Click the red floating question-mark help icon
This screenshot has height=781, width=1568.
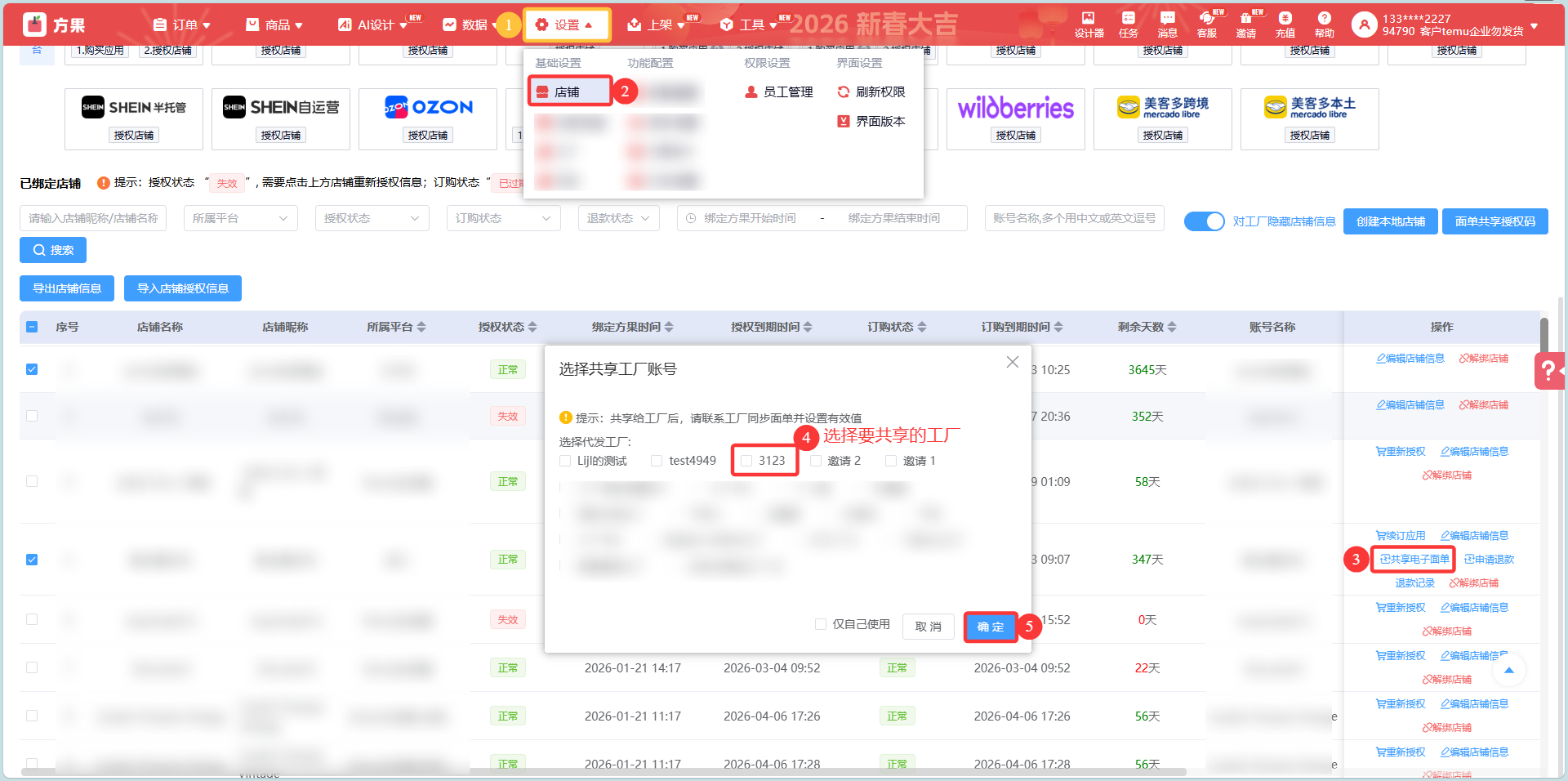[x=1549, y=371]
